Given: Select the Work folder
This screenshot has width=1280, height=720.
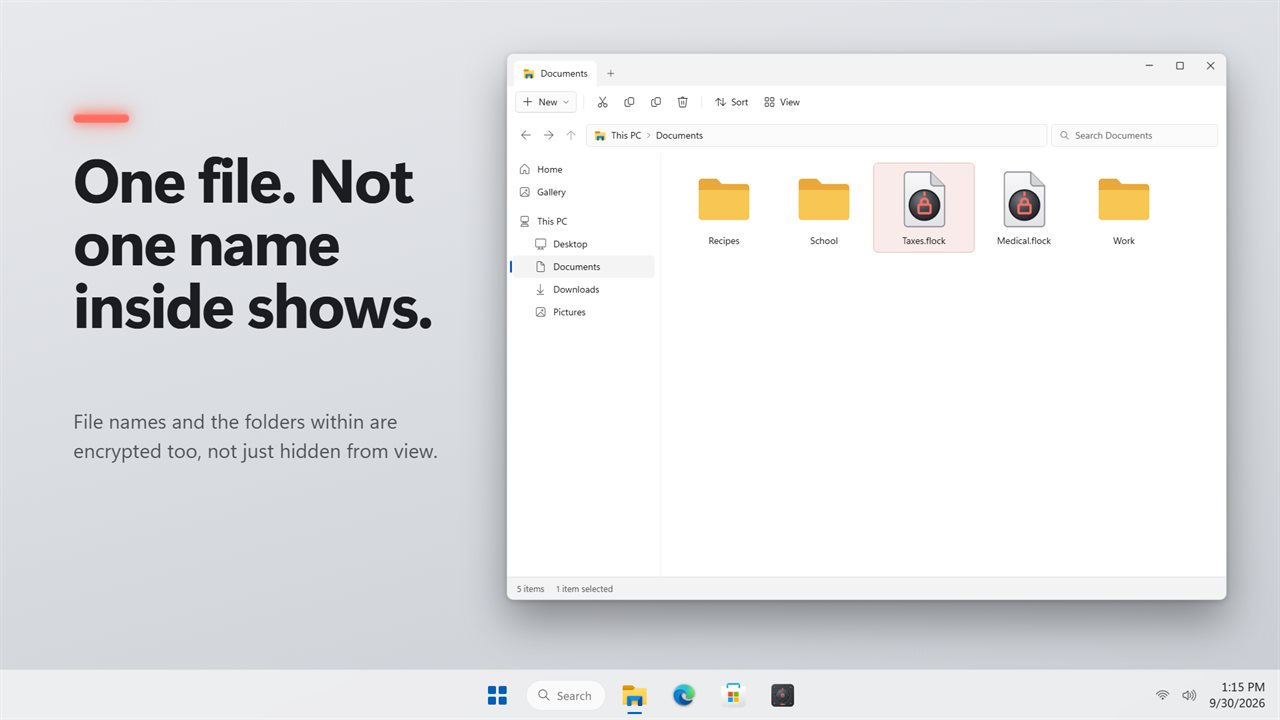Looking at the screenshot, I should pyautogui.click(x=1124, y=208).
